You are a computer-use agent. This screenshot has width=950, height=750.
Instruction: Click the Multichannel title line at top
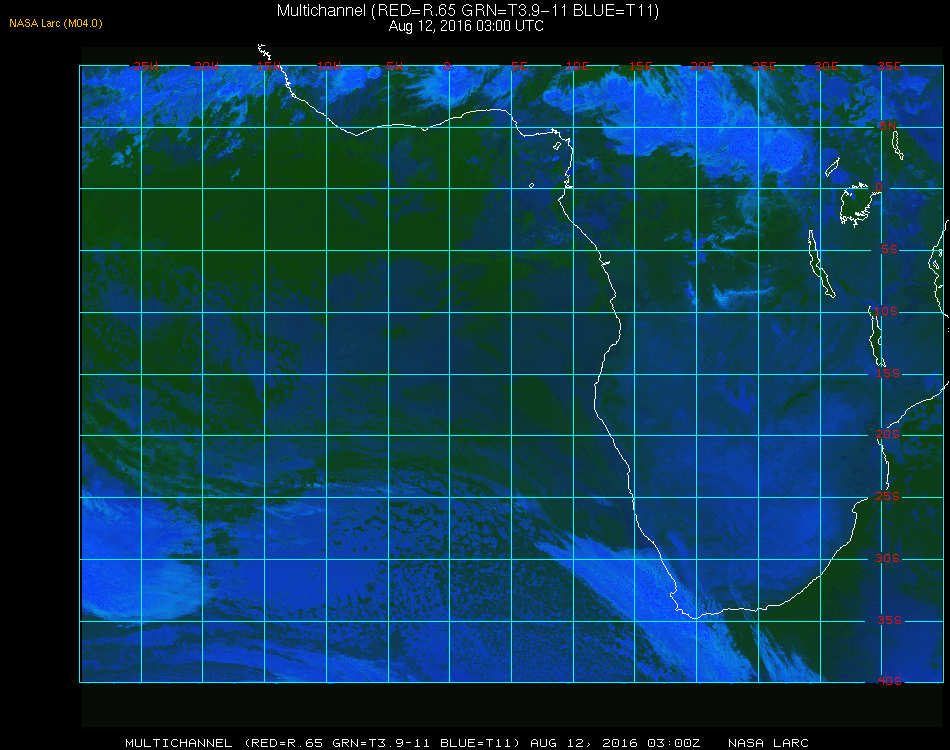pyautogui.click(x=468, y=10)
